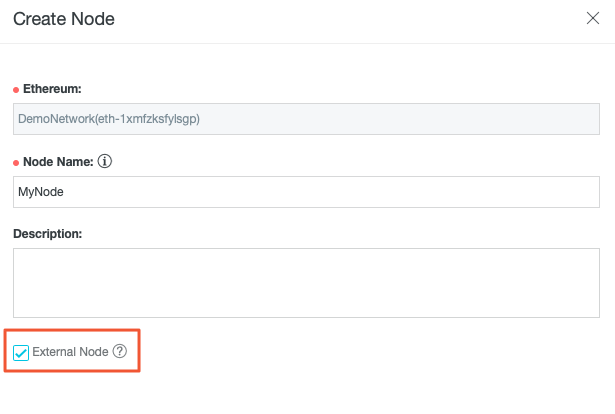Click the disabled Ethereum network field
This screenshot has width=615, height=414.
click(306, 118)
